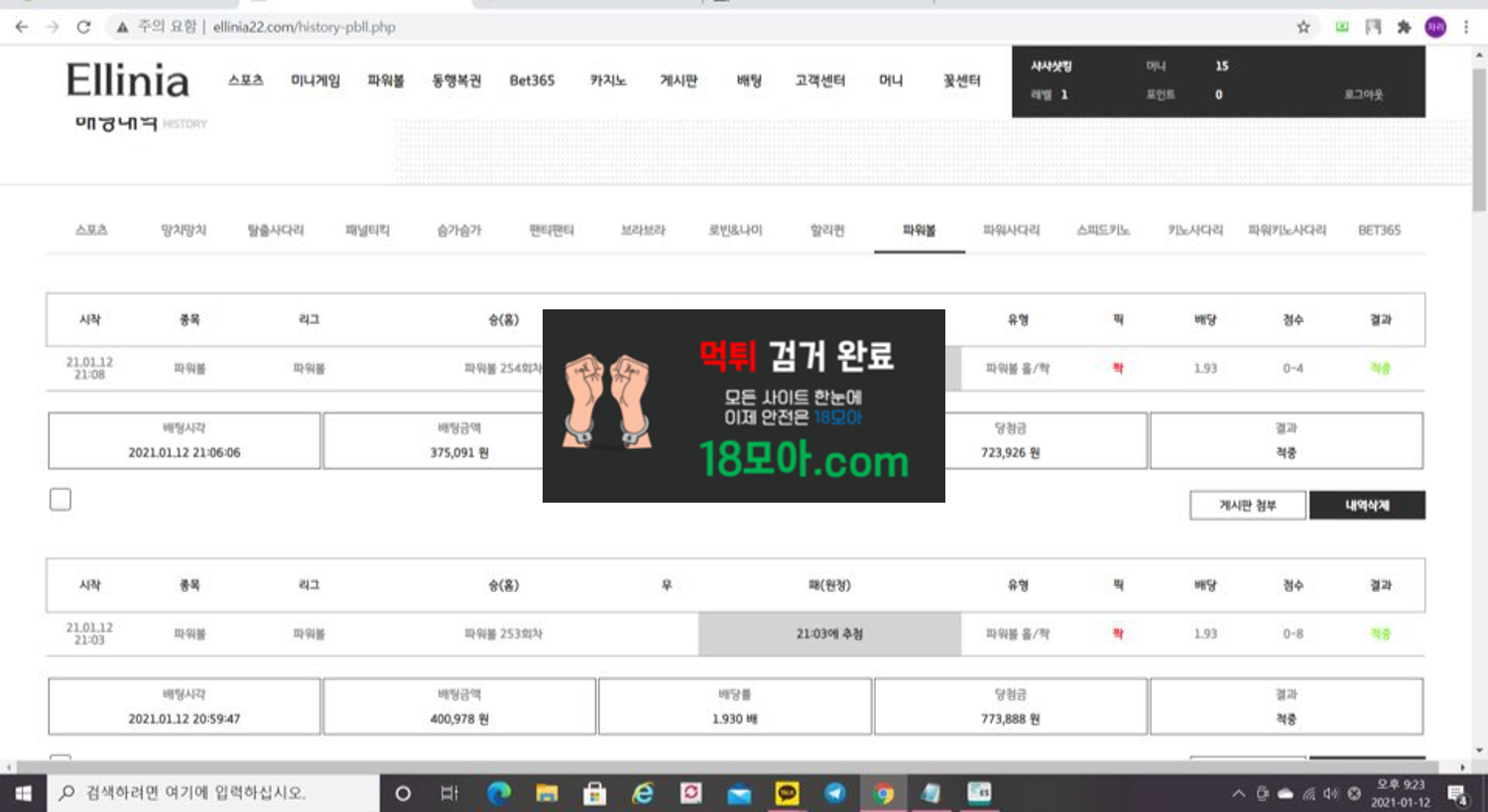Screen dimensions: 1488x812
Task: Click the browser back arrow
Action: point(22,27)
